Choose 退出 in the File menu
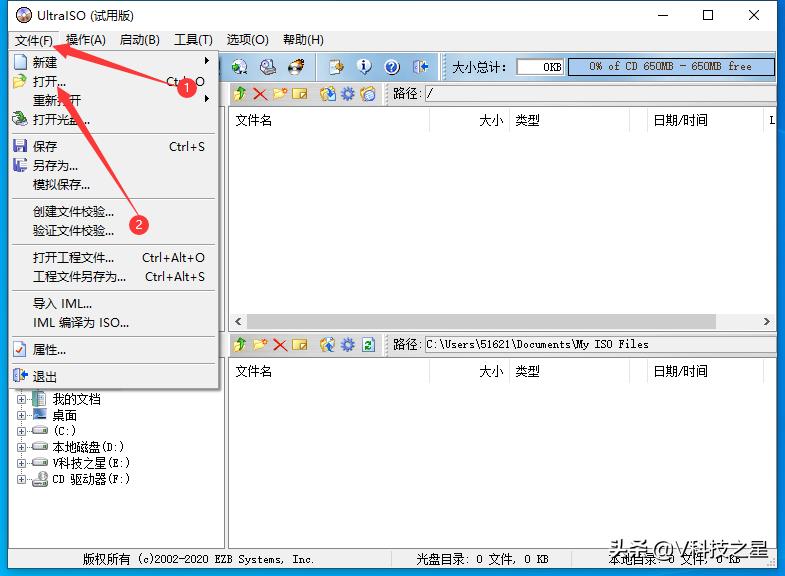The height and width of the screenshot is (576, 785). pyautogui.click(x=114, y=376)
